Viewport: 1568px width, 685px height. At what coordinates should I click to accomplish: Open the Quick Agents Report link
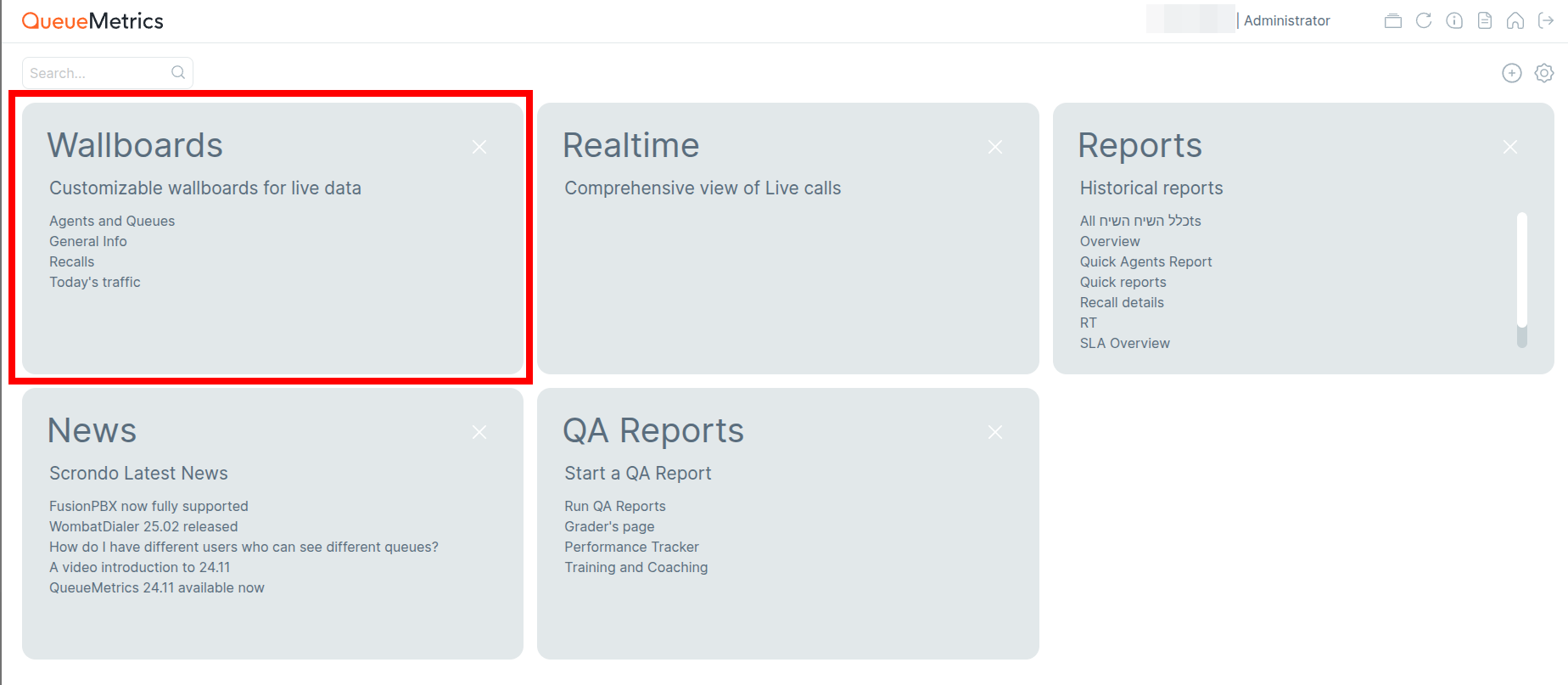coord(1145,262)
